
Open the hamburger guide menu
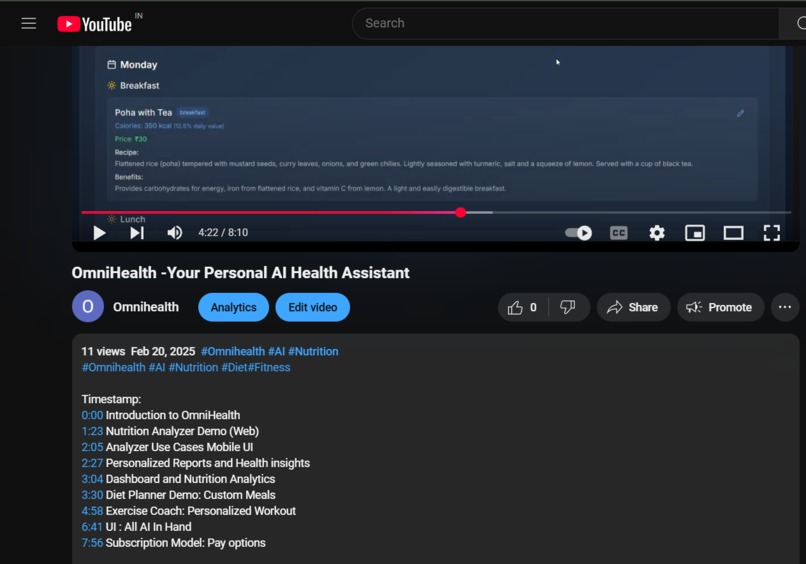(29, 24)
